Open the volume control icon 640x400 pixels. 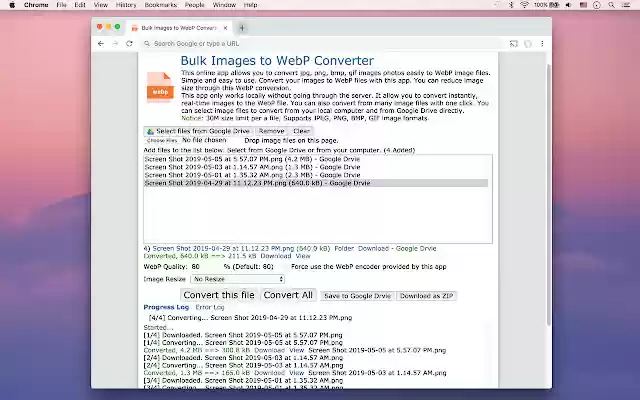(x=568, y=5)
